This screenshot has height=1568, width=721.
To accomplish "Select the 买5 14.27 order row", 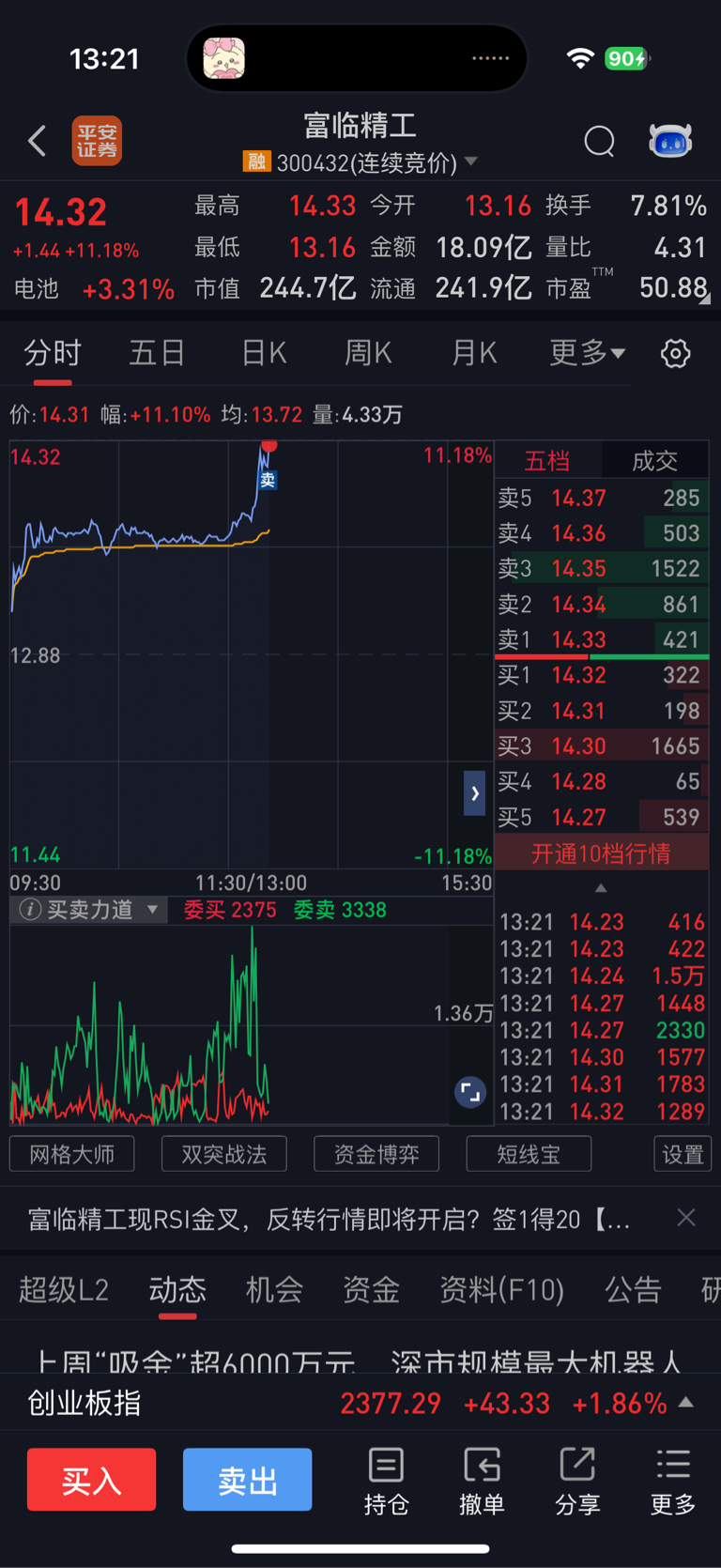I will pyautogui.click(x=601, y=818).
